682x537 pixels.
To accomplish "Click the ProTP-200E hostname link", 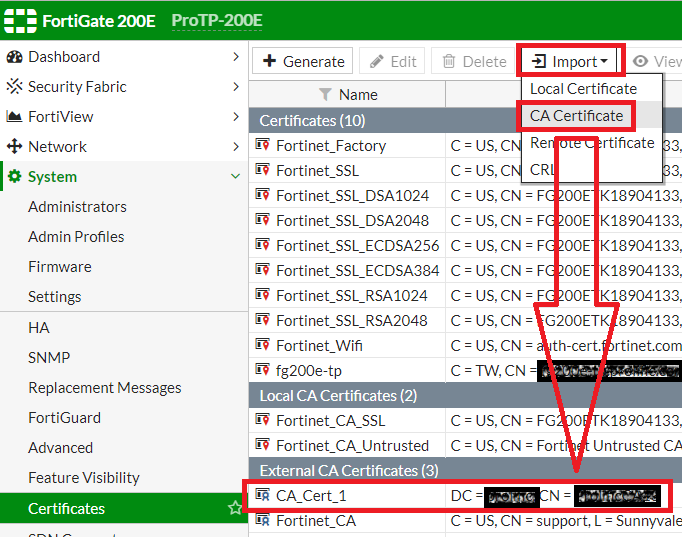I will (x=217, y=20).
